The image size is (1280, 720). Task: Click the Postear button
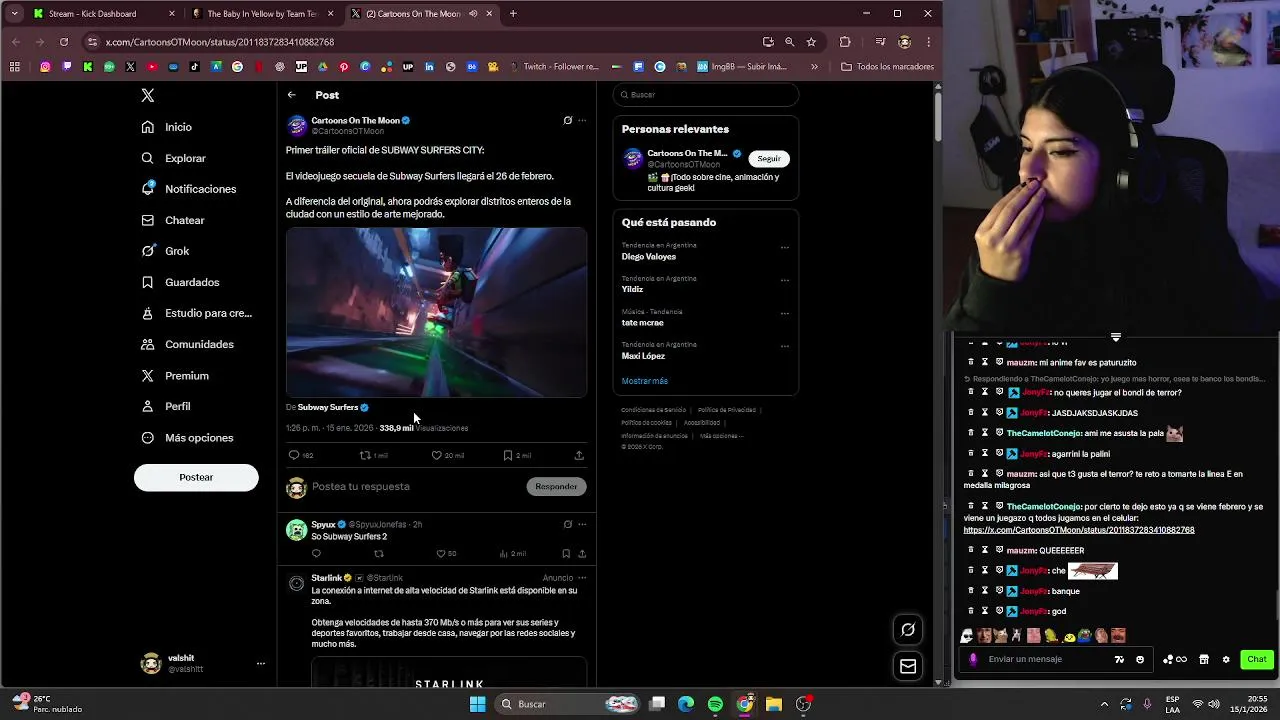196,477
